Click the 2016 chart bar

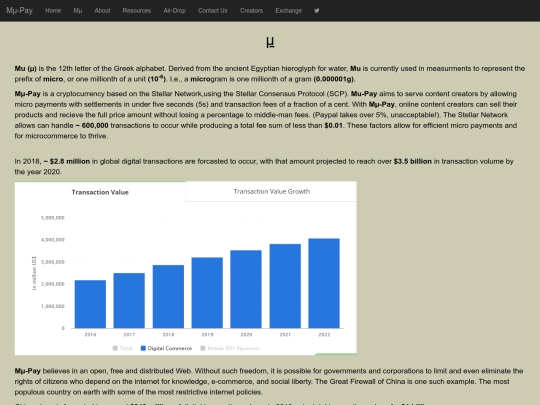90,304
